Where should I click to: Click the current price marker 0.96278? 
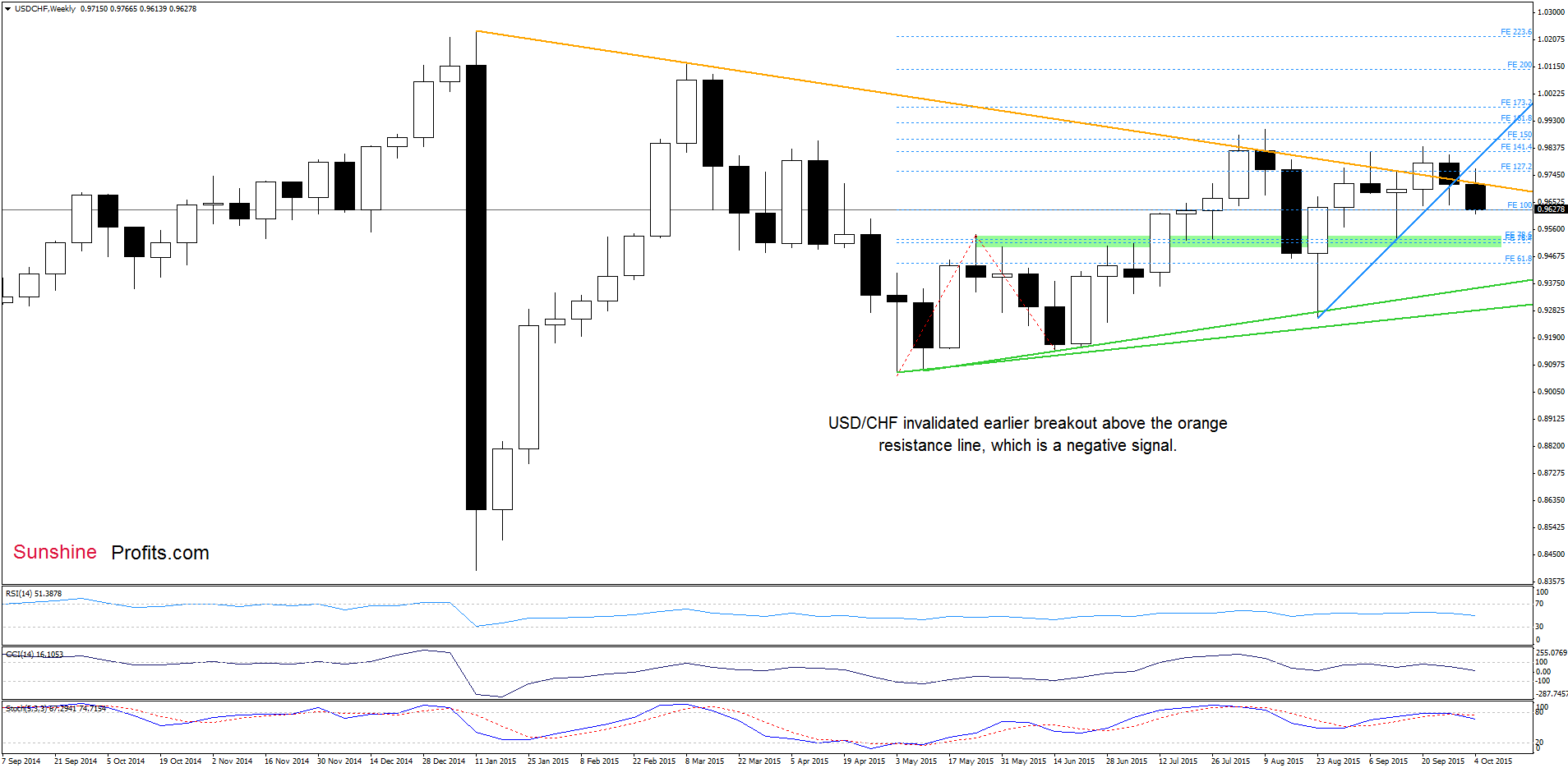[x=1551, y=209]
